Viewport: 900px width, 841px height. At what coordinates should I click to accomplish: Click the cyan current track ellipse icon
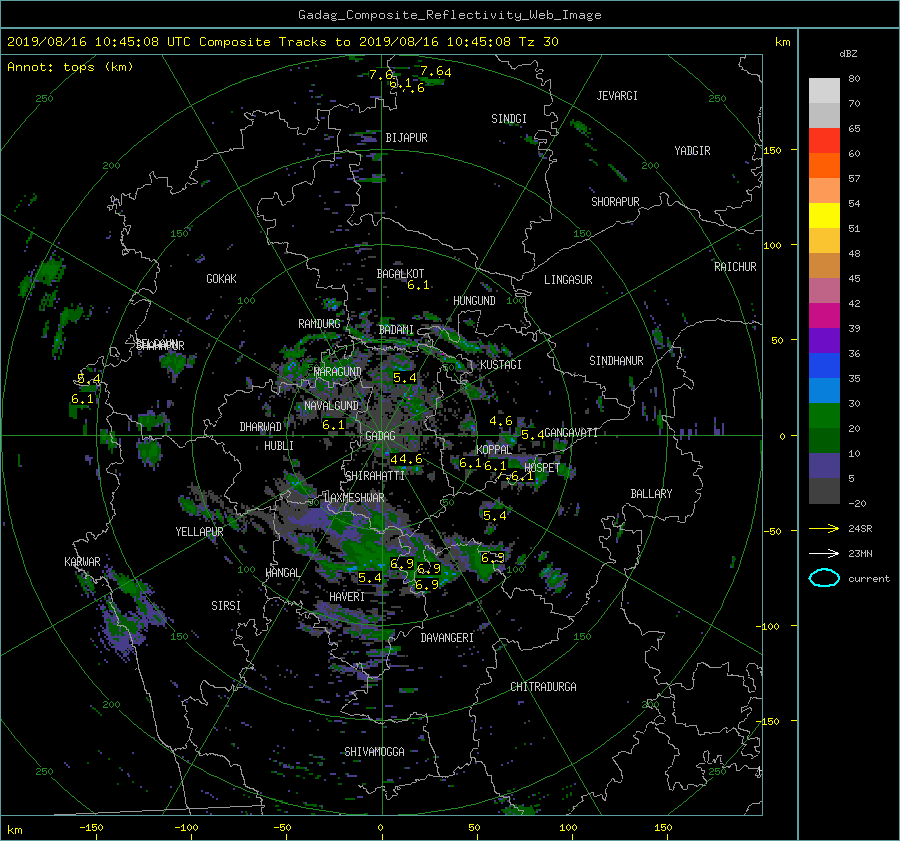(824, 578)
